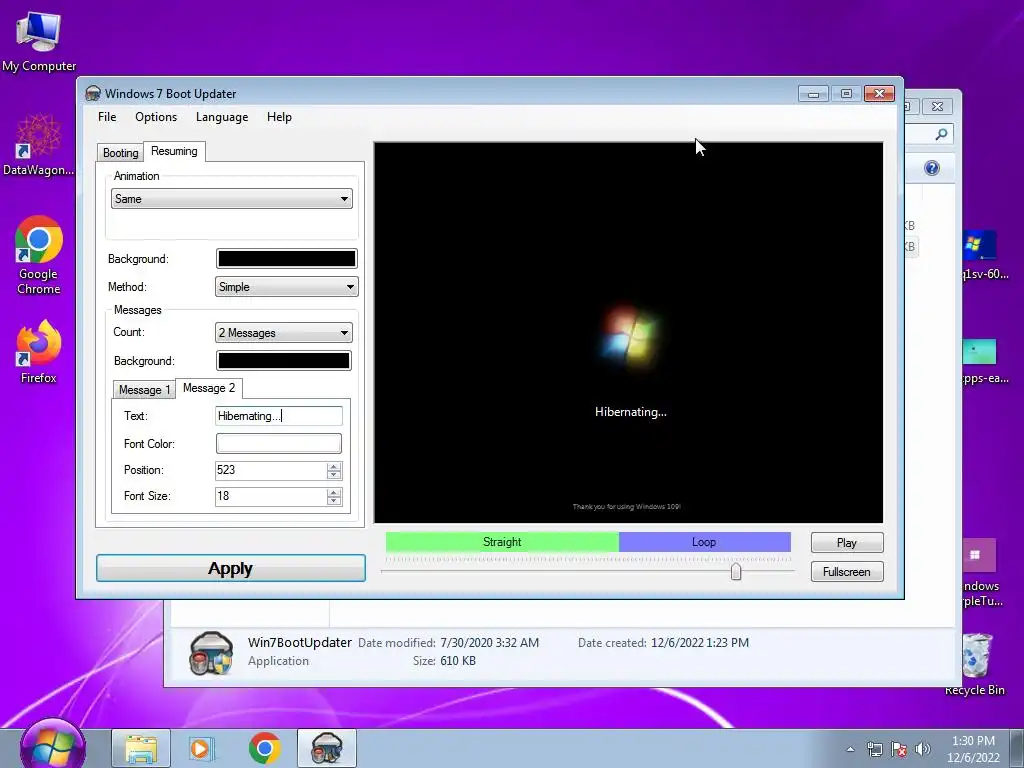Click the Play button
The width and height of the screenshot is (1024, 768).
847,543
